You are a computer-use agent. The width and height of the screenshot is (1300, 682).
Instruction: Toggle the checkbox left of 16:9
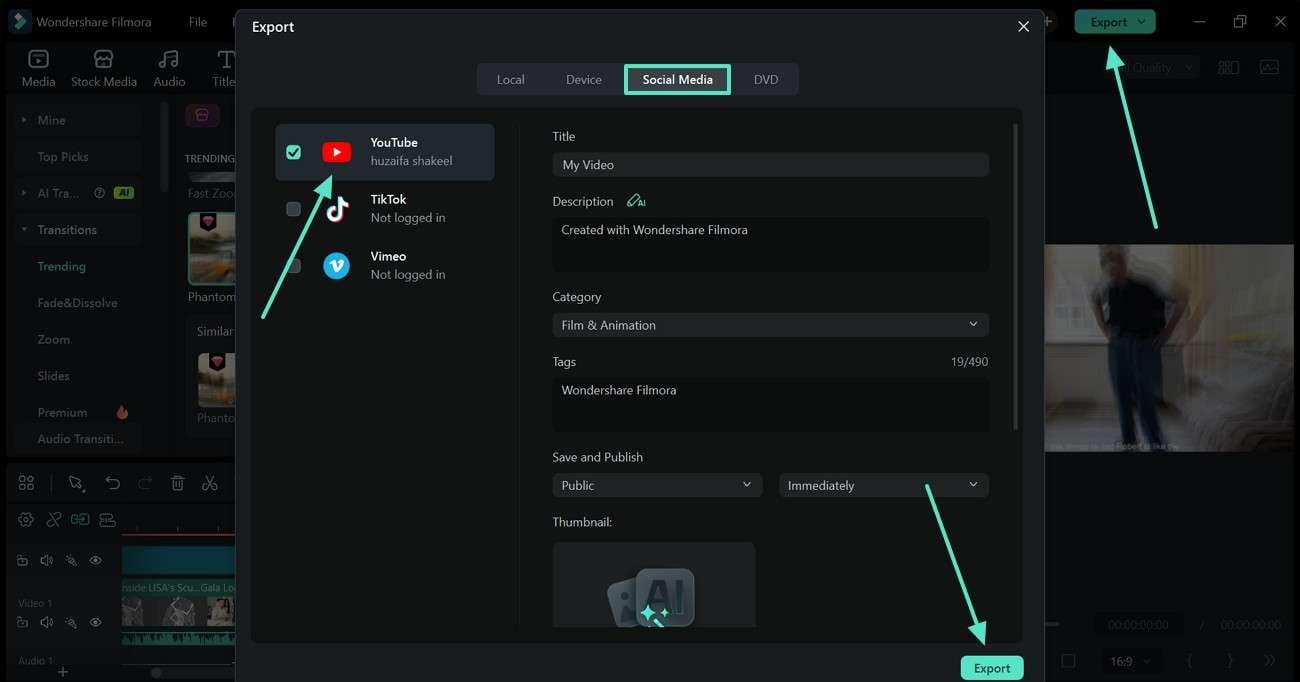click(1068, 661)
